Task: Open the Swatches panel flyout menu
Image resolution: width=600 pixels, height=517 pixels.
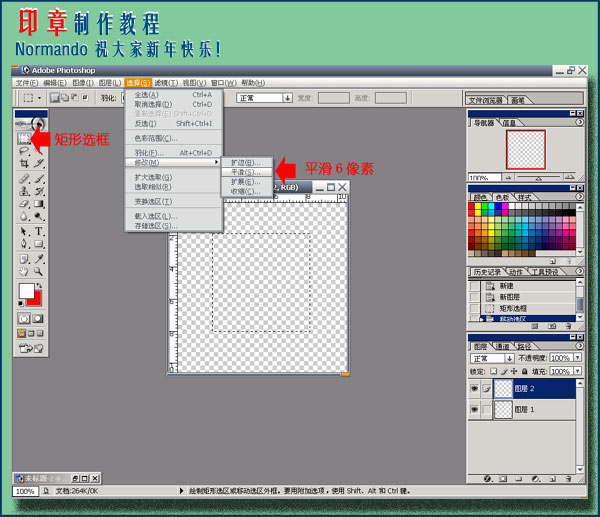Action: click(x=580, y=196)
